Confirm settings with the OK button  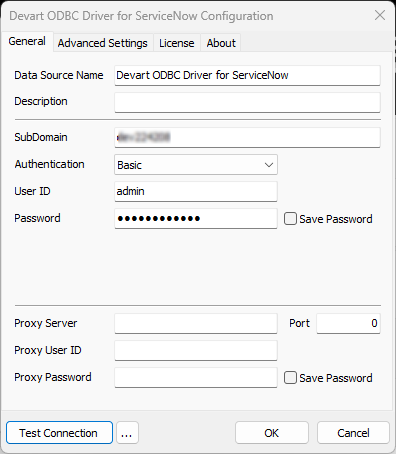[x=272, y=433]
